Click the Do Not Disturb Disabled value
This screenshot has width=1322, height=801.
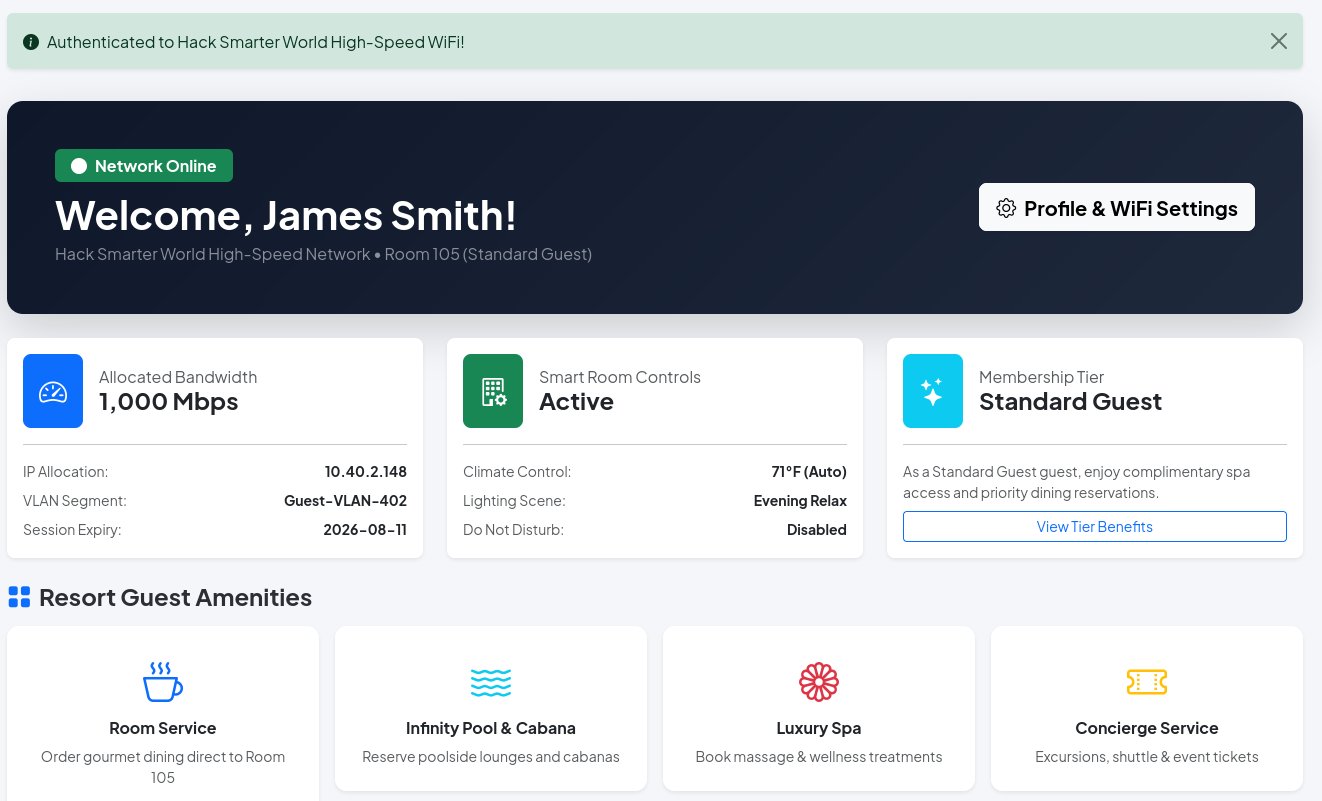point(817,529)
